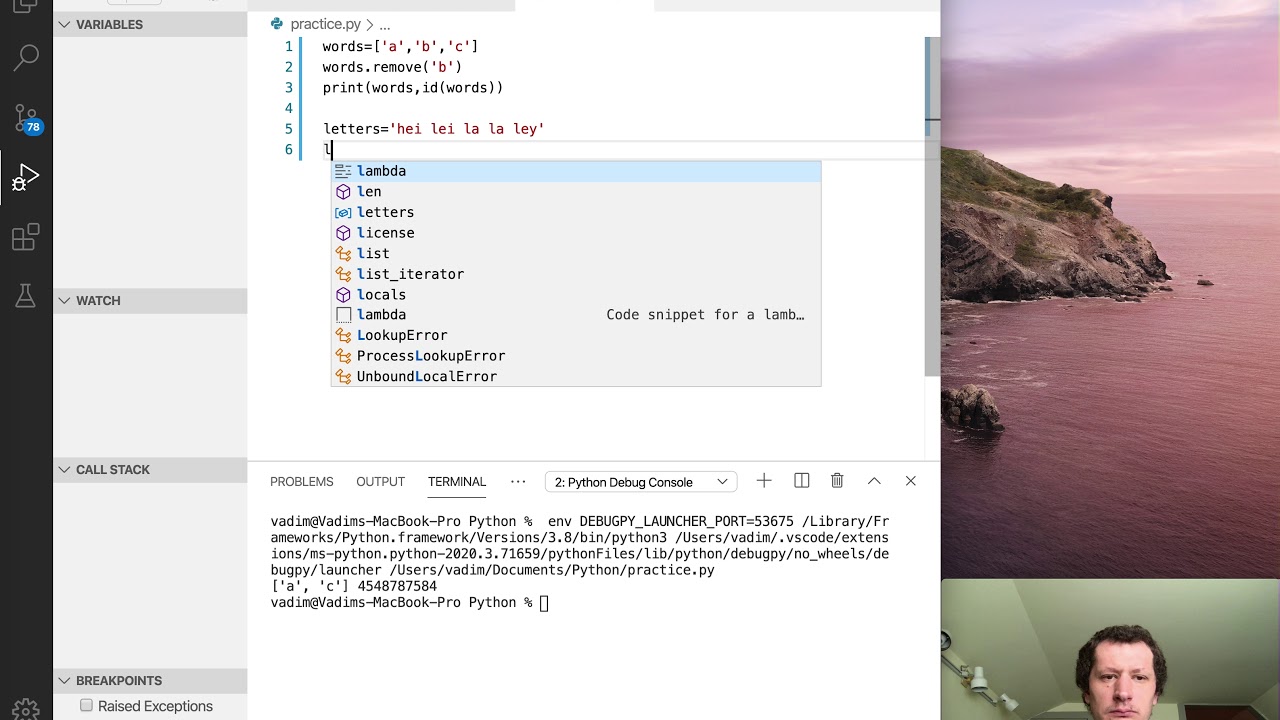Toggle the Raised Exceptions breakpoint checkbox
The width and height of the screenshot is (1280, 720).
pyautogui.click(x=86, y=706)
